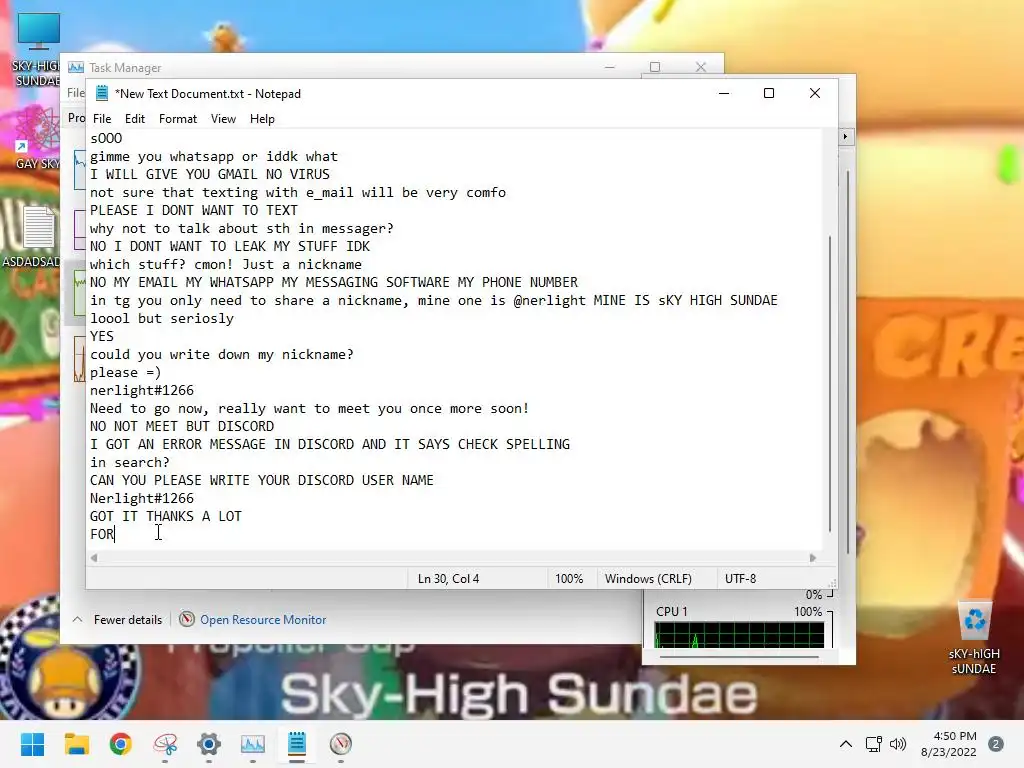Click the line 'YES' in Notepad
1024x768 pixels.
click(x=102, y=336)
